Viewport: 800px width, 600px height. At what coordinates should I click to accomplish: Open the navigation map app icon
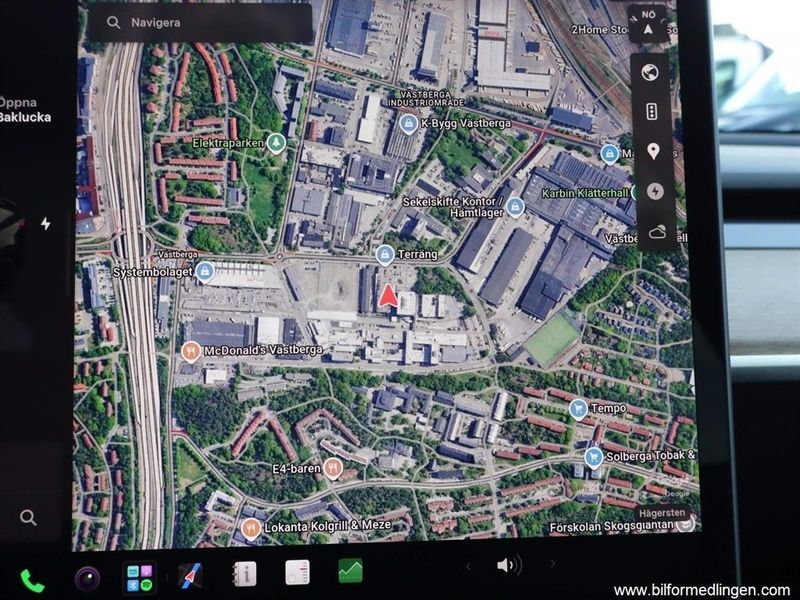tap(190, 576)
